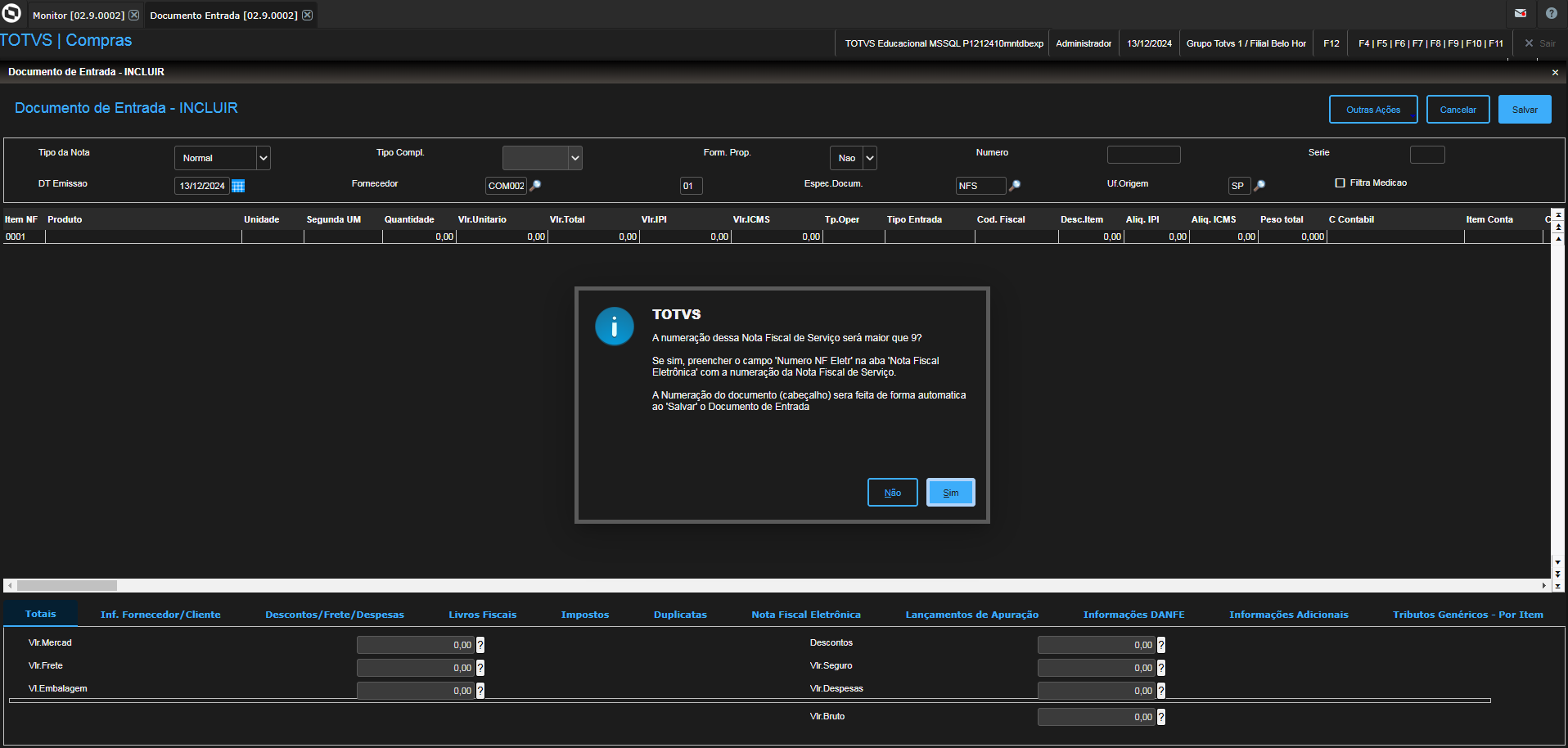
Task: Open the help question mark icon
Action: (1551, 13)
